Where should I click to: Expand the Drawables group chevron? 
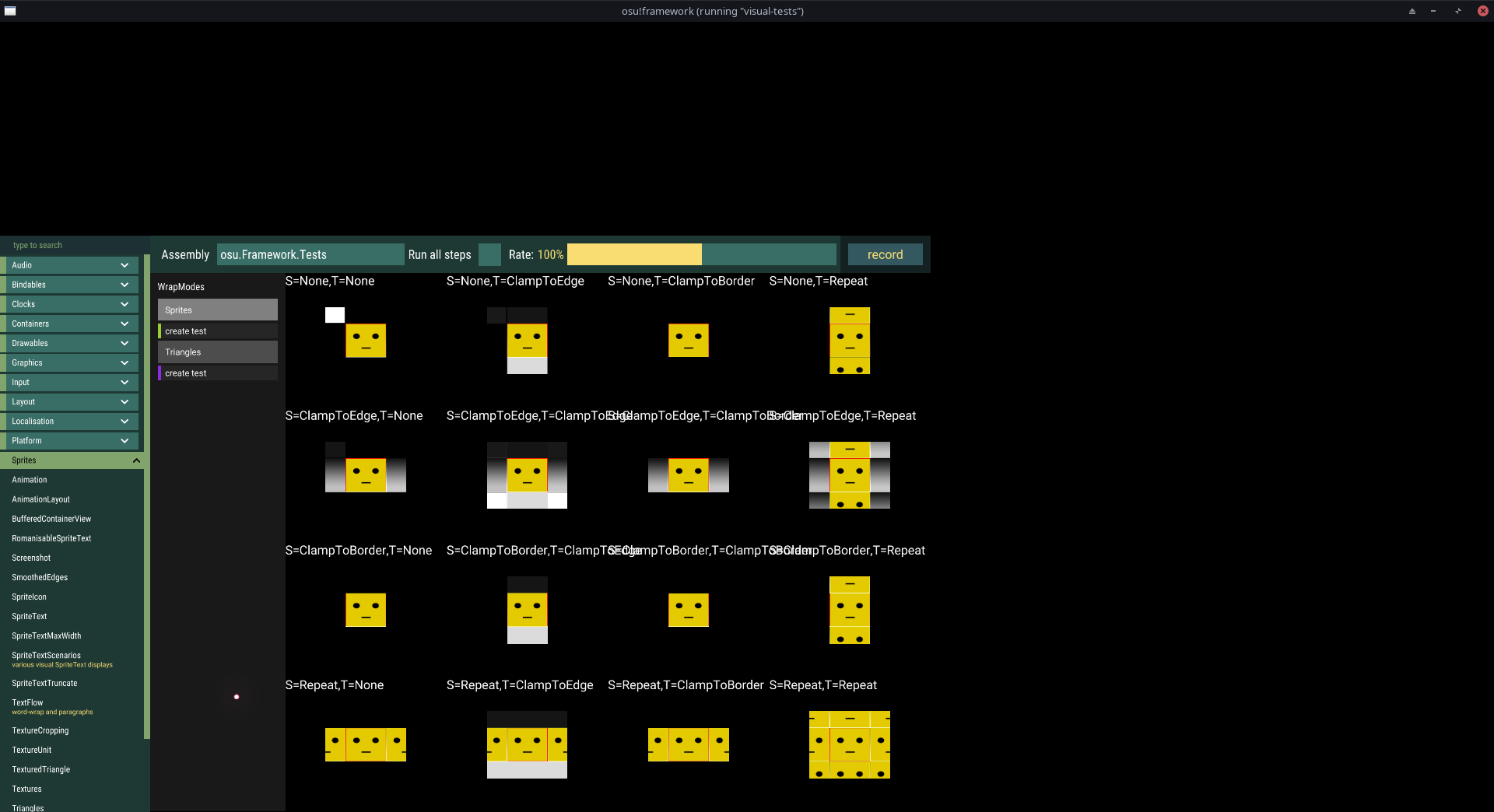pyautogui.click(x=124, y=343)
